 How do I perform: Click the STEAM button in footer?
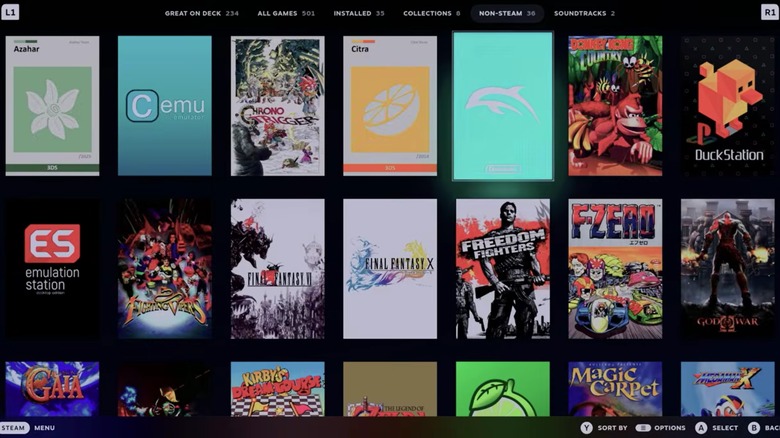14,428
